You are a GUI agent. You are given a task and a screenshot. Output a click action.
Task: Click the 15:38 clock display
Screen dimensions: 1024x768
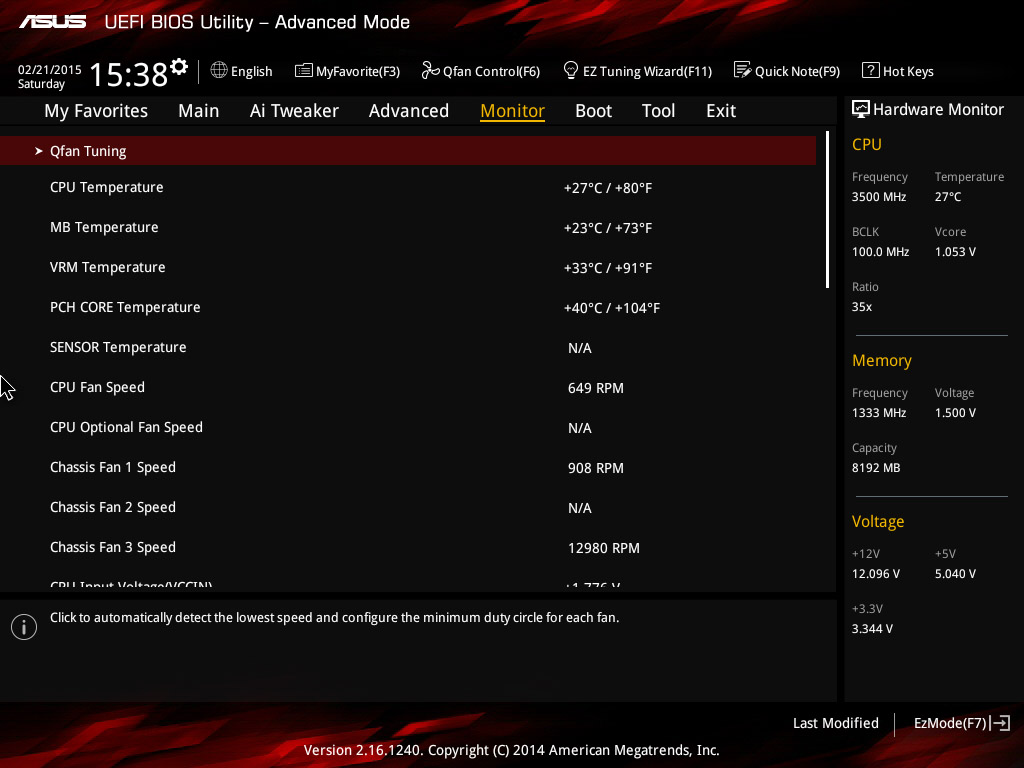[x=129, y=74]
